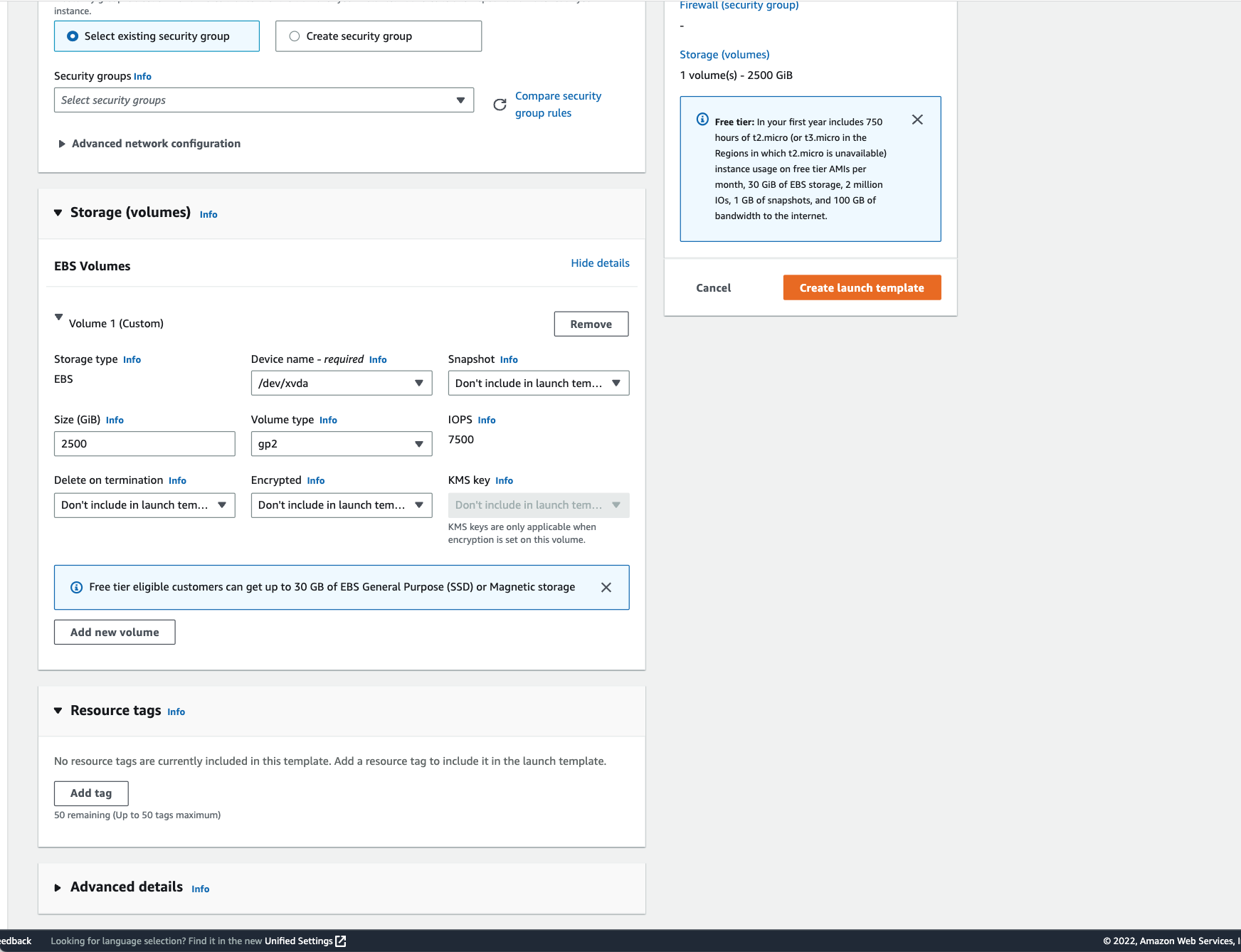Click the info icon in EBS storage banner
This screenshot has width=1241, height=952.
[x=76, y=587]
